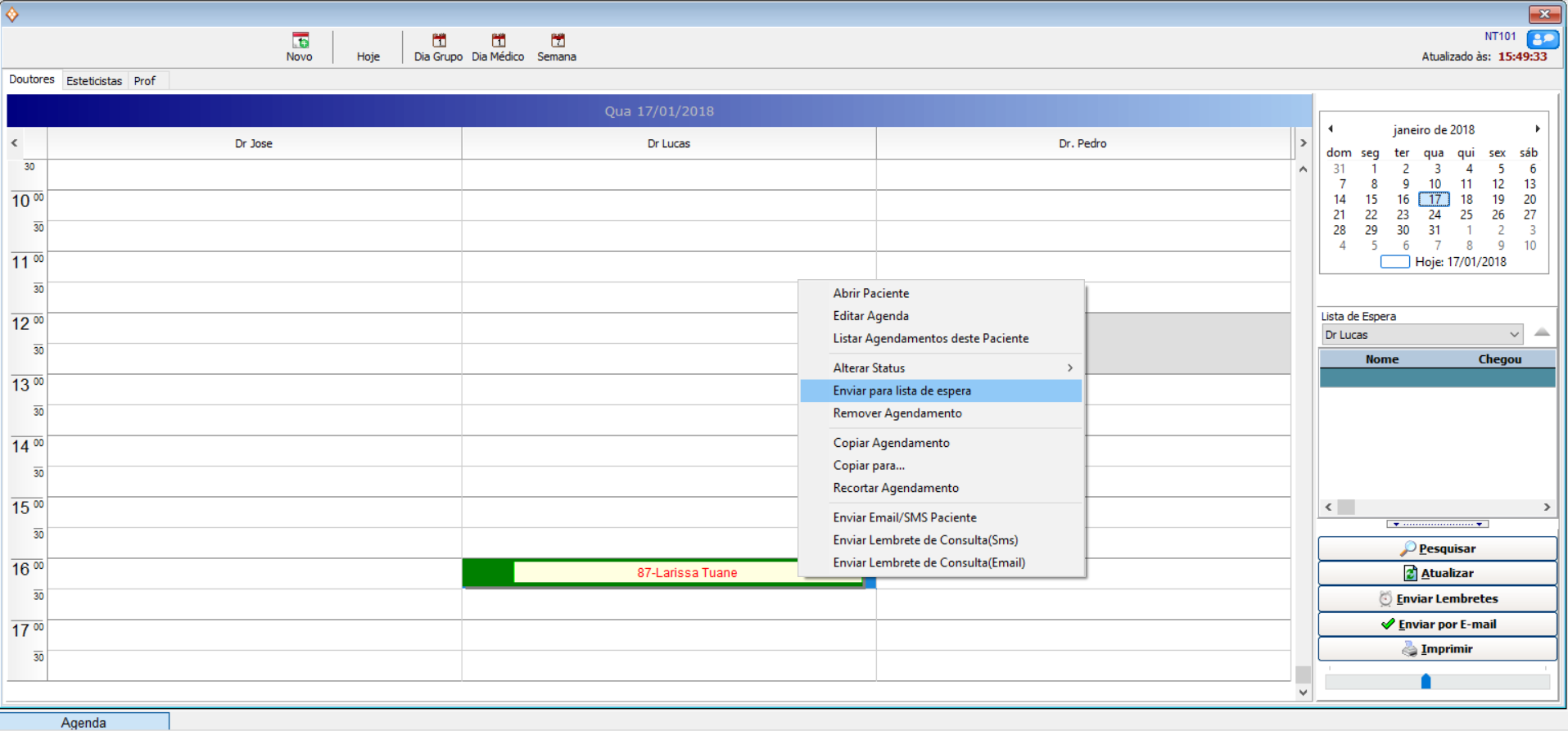Click the Novo appointment icon
The width and height of the screenshot is (1568, 731).
tap(300, 41)
